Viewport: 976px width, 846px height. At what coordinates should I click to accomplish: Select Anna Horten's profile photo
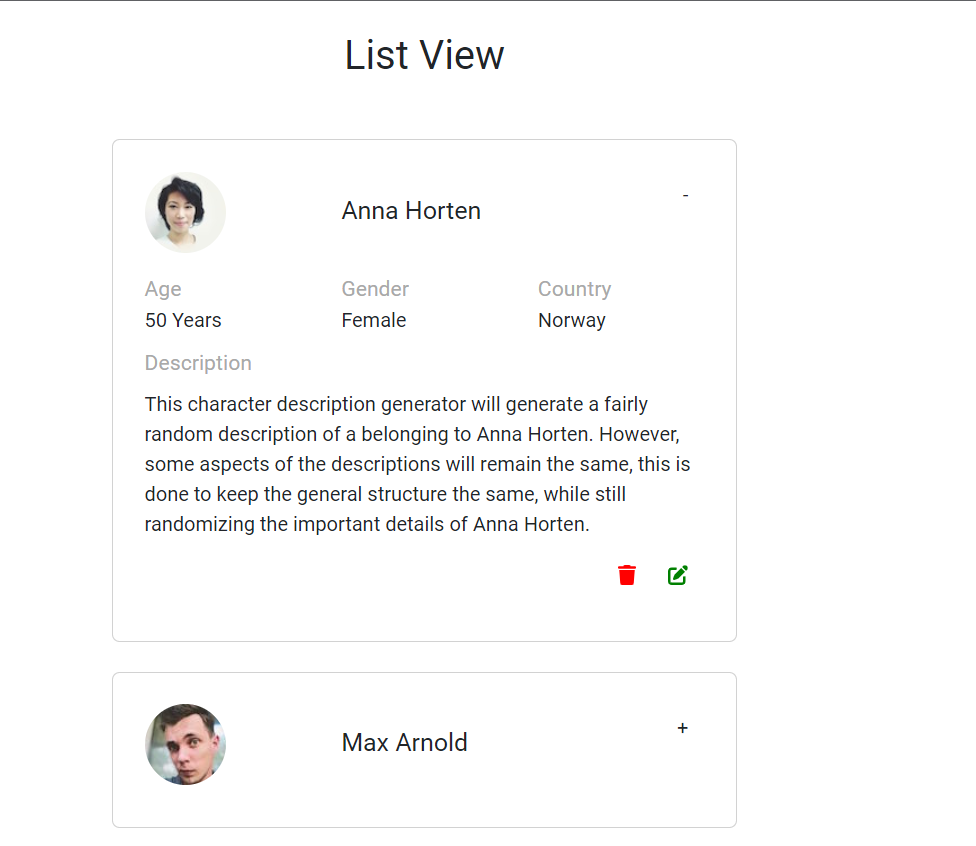point(185,212)
